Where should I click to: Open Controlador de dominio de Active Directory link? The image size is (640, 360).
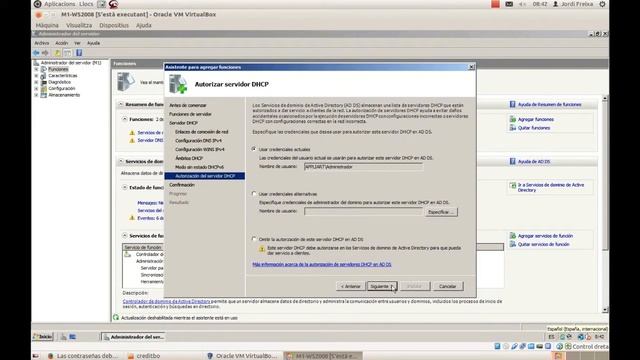[x=166, y=301]
